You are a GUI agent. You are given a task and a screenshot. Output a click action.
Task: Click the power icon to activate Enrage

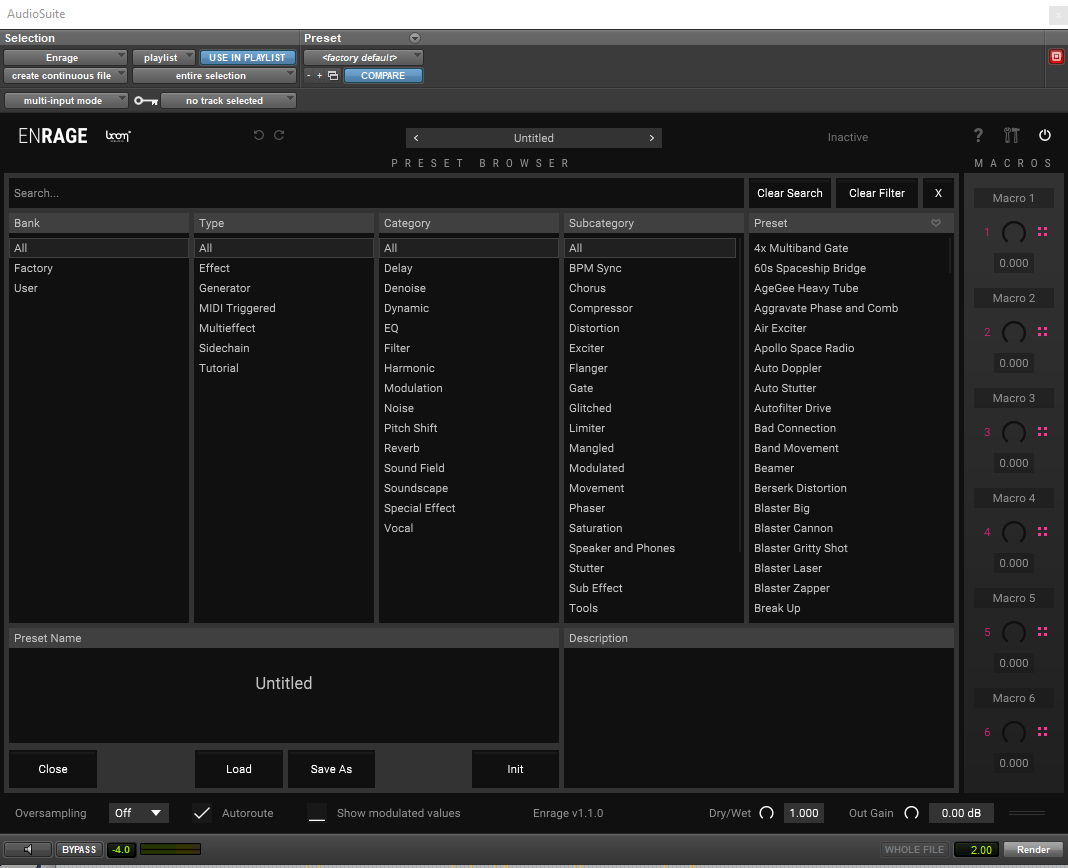(x=1044, y=136)
